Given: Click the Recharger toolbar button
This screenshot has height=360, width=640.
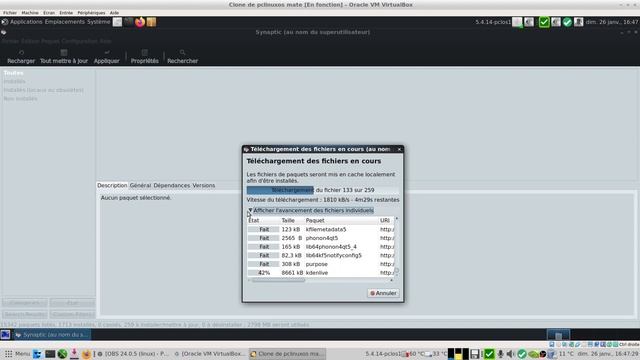Looking at the screenshot, I should pos(21,56).
